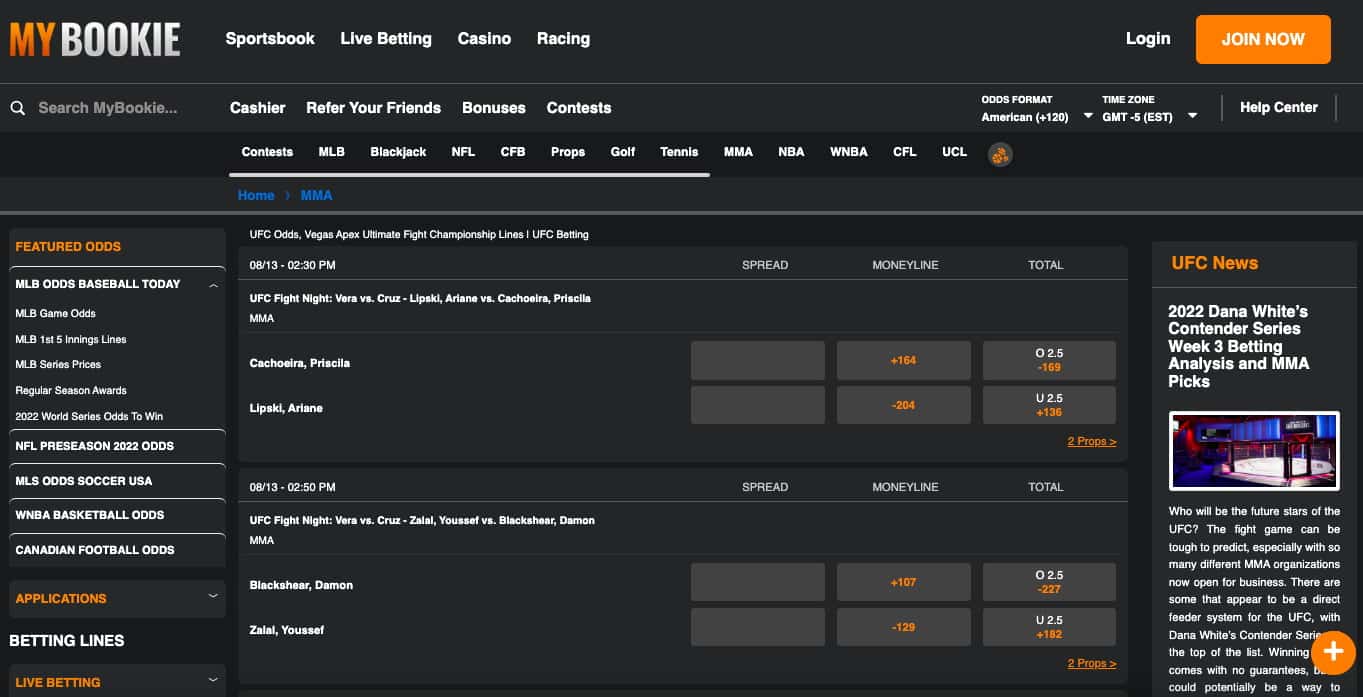The width and height of the screenshot is (1363, 697).
Task: Open the orange sports ball icon in nav
Action: click(x=1000, y=154)
